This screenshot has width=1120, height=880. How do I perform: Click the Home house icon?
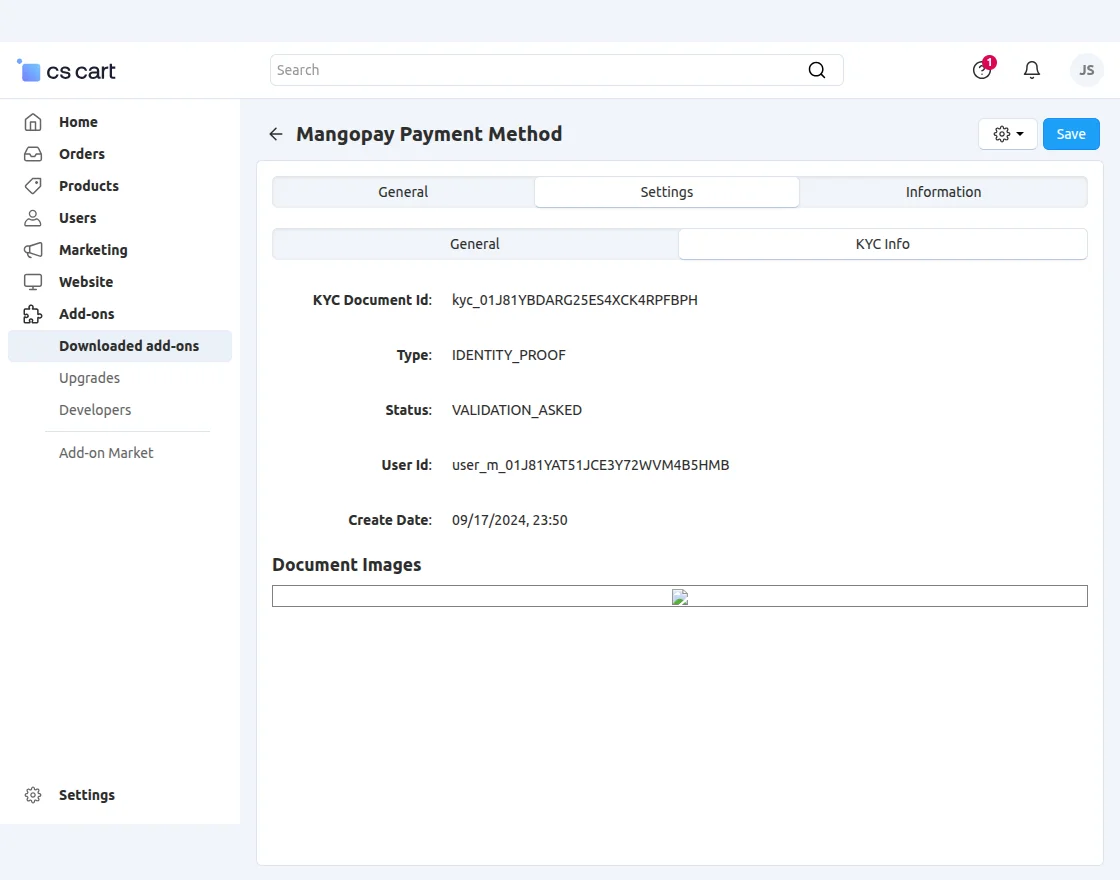(33, 122)
